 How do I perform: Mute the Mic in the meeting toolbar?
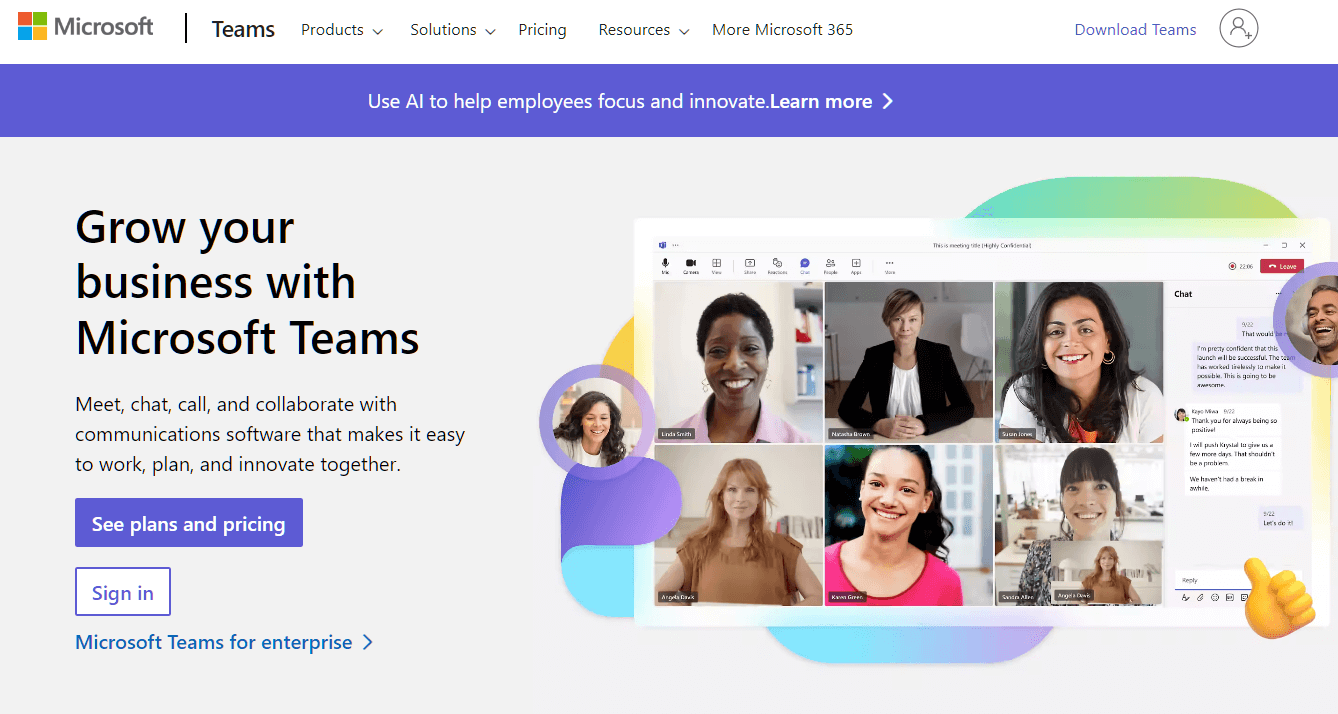(x=666, y=265)
